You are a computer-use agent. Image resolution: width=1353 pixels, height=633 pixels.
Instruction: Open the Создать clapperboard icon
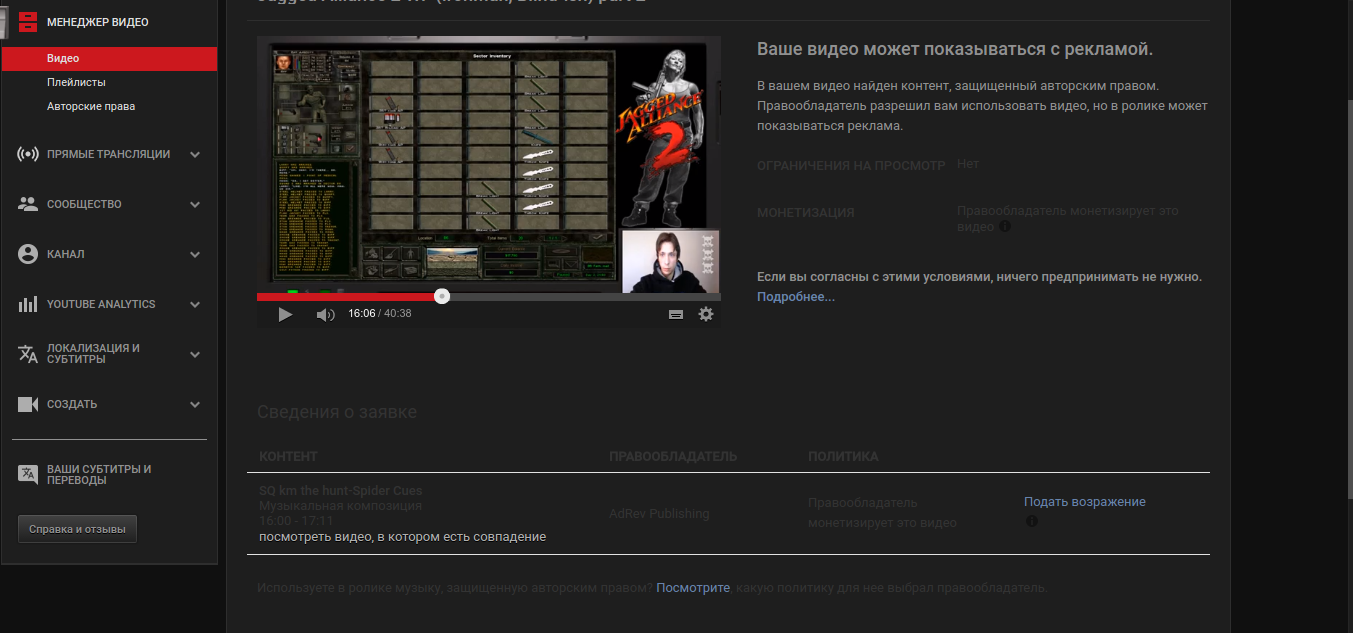point(26,403)
